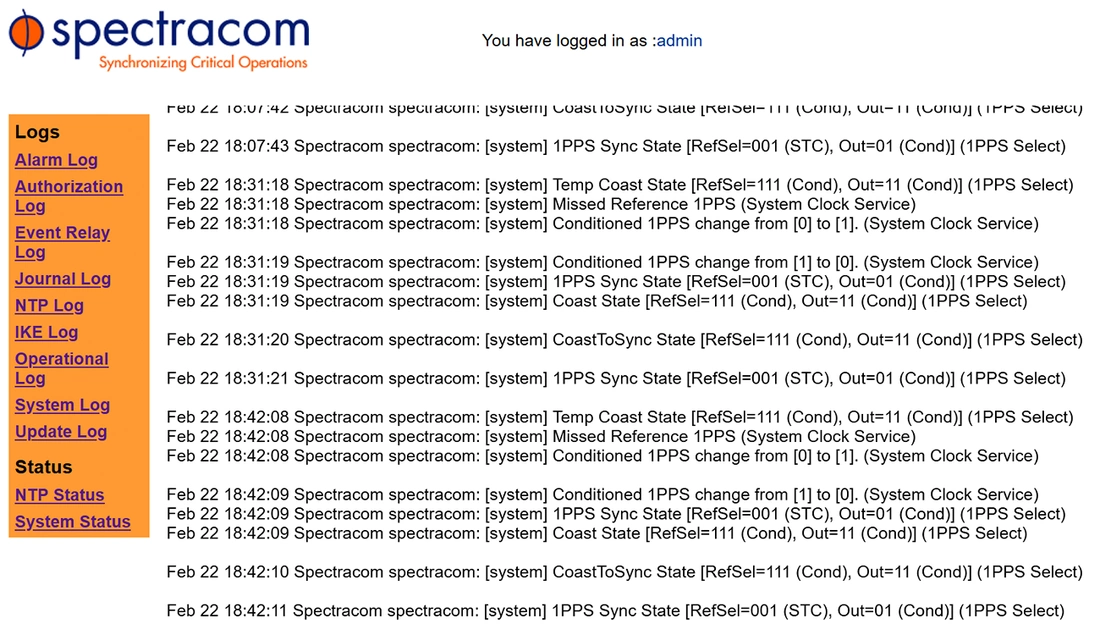Screen dimensions: 1100x635
Task: Open the Alarm Log link
Action: pos(56,160)
